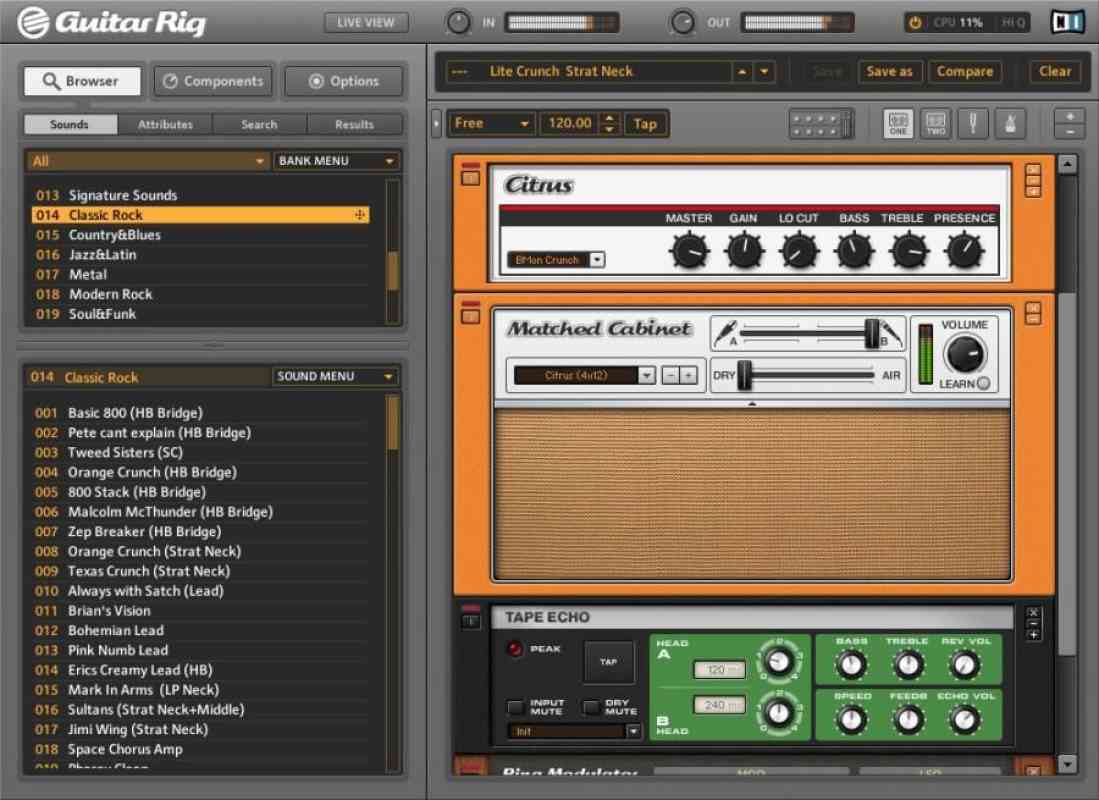This screenshot has width=1099, height=800.
Task: Click the Save as button
Action: (x=889, y=71)
